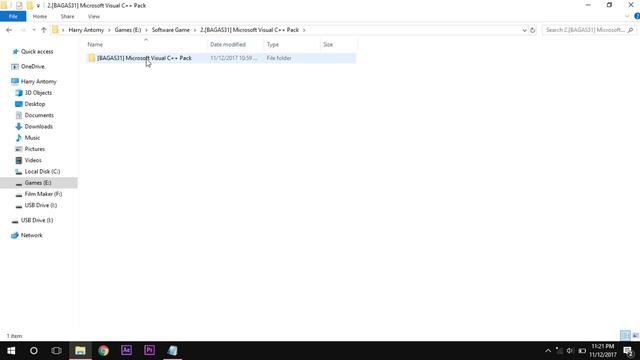Launch Google Chrome from the taskbar

click(103, 351)
